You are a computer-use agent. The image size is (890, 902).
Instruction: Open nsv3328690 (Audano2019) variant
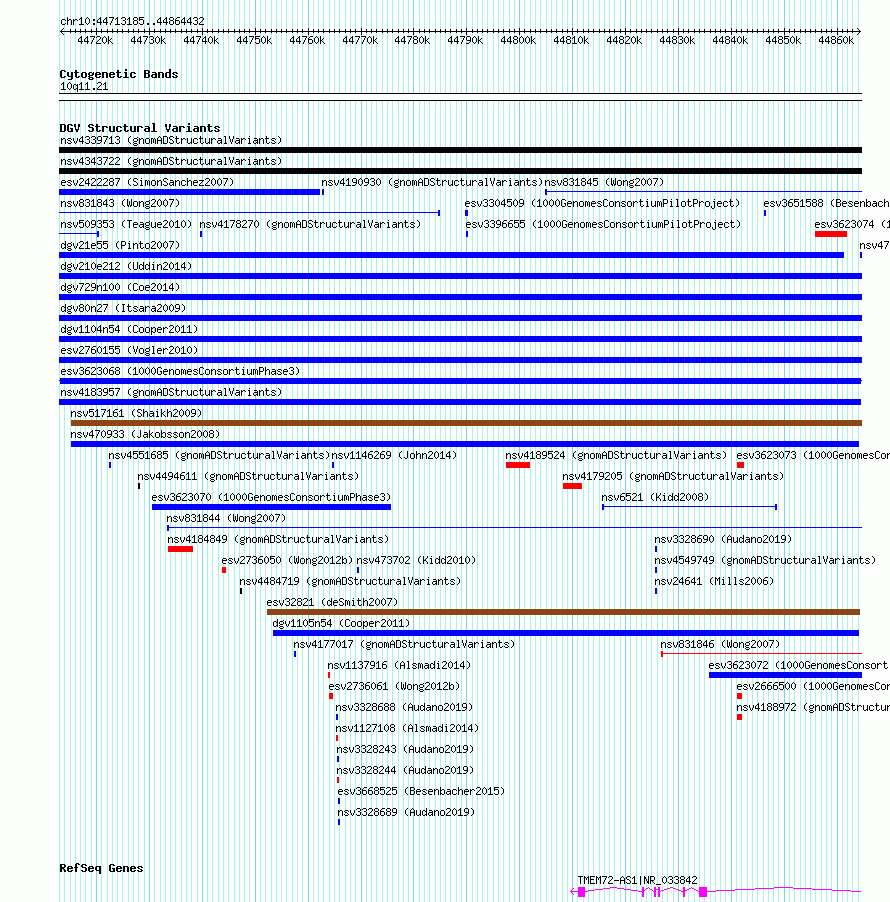point(723,540)
